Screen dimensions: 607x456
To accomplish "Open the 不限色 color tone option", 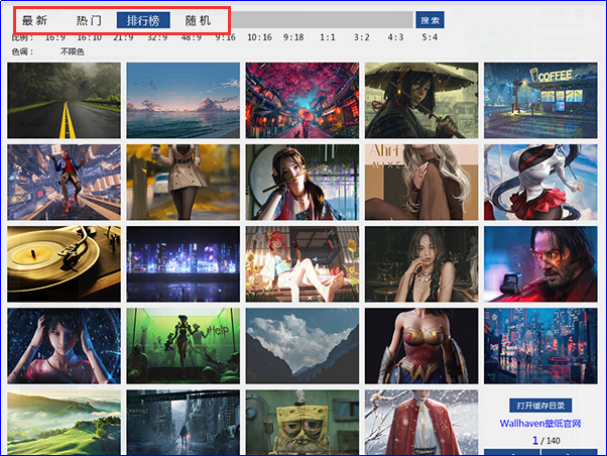I will tap(72, 52).
